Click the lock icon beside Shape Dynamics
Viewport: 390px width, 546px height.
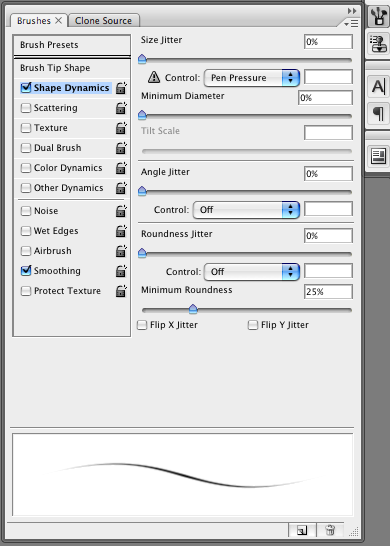121,88
